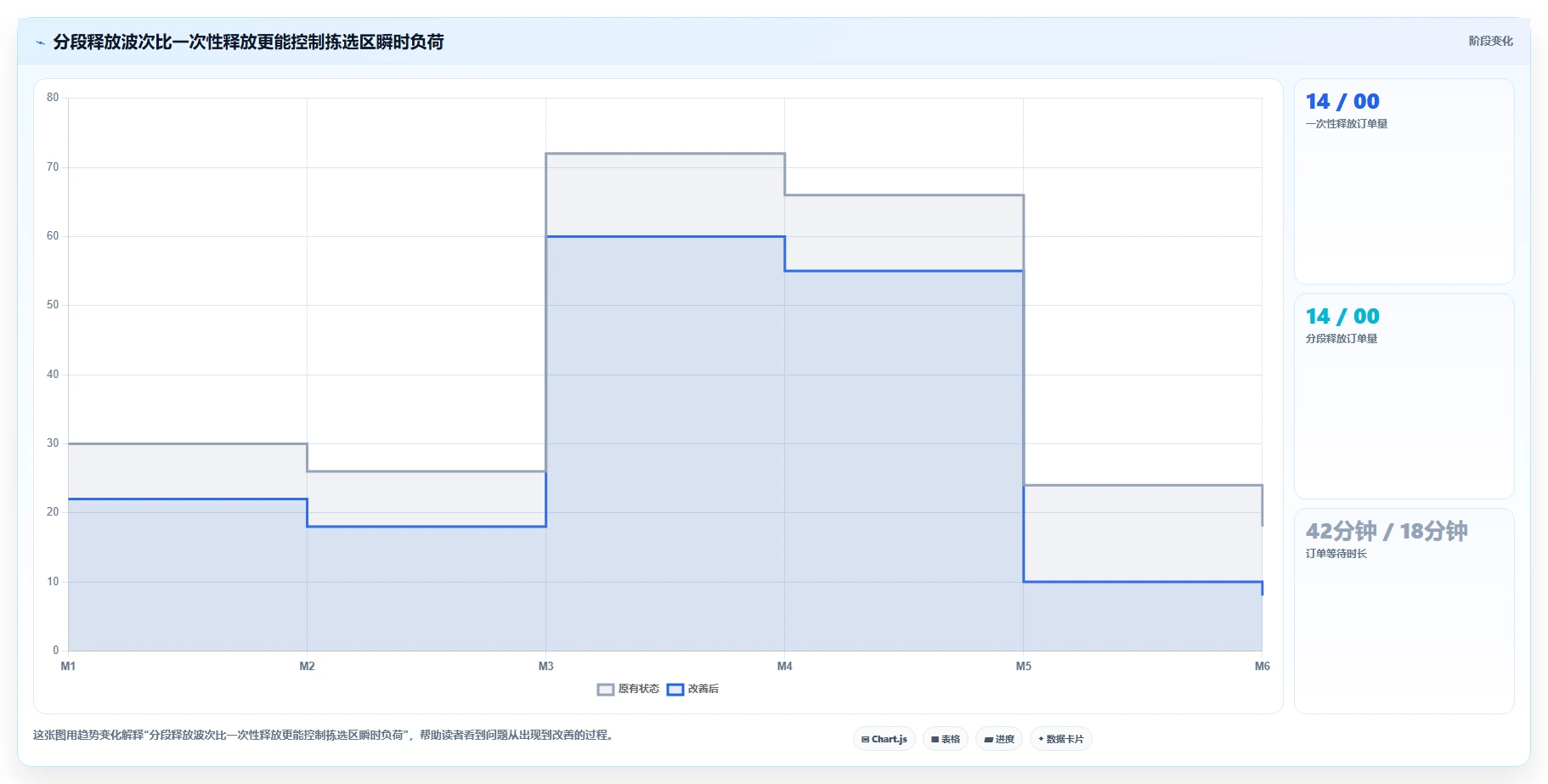Screen dimensions: 1548x784
Task: Click the 14 / 00 value above 分段释放订单量
Action: (x=1342, y=316)
